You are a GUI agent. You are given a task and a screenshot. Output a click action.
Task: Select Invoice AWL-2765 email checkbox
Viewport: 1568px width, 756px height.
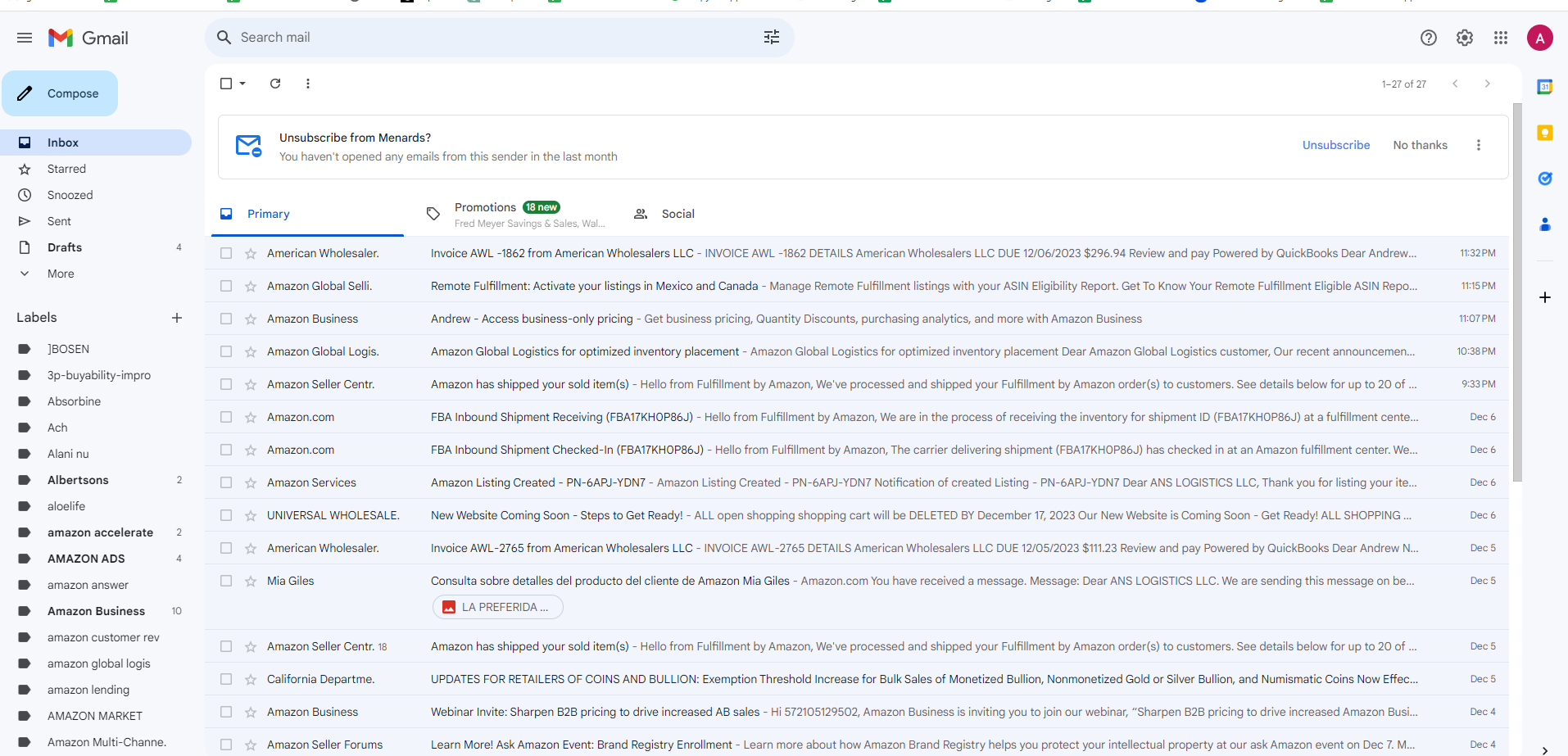(x=226, y=548)
